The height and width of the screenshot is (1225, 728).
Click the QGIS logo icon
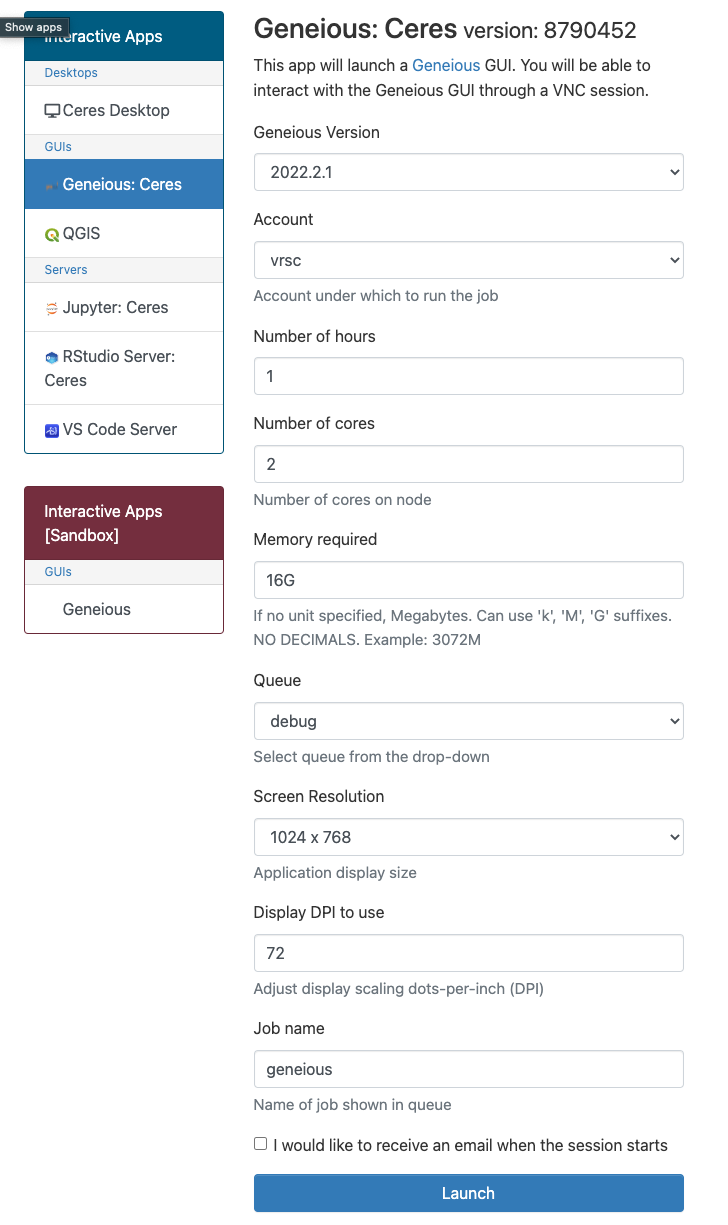(x=52, y=235)
